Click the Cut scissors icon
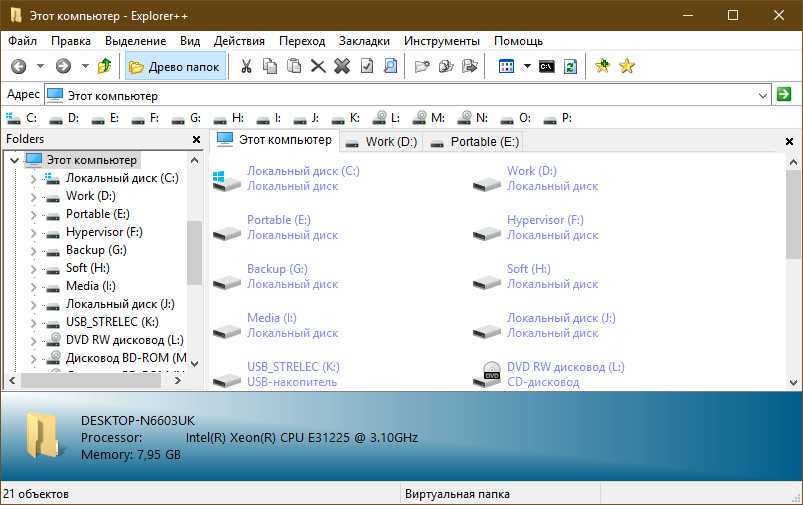The width and height of the screenshot is (803, 505). (x=245, y=66)
